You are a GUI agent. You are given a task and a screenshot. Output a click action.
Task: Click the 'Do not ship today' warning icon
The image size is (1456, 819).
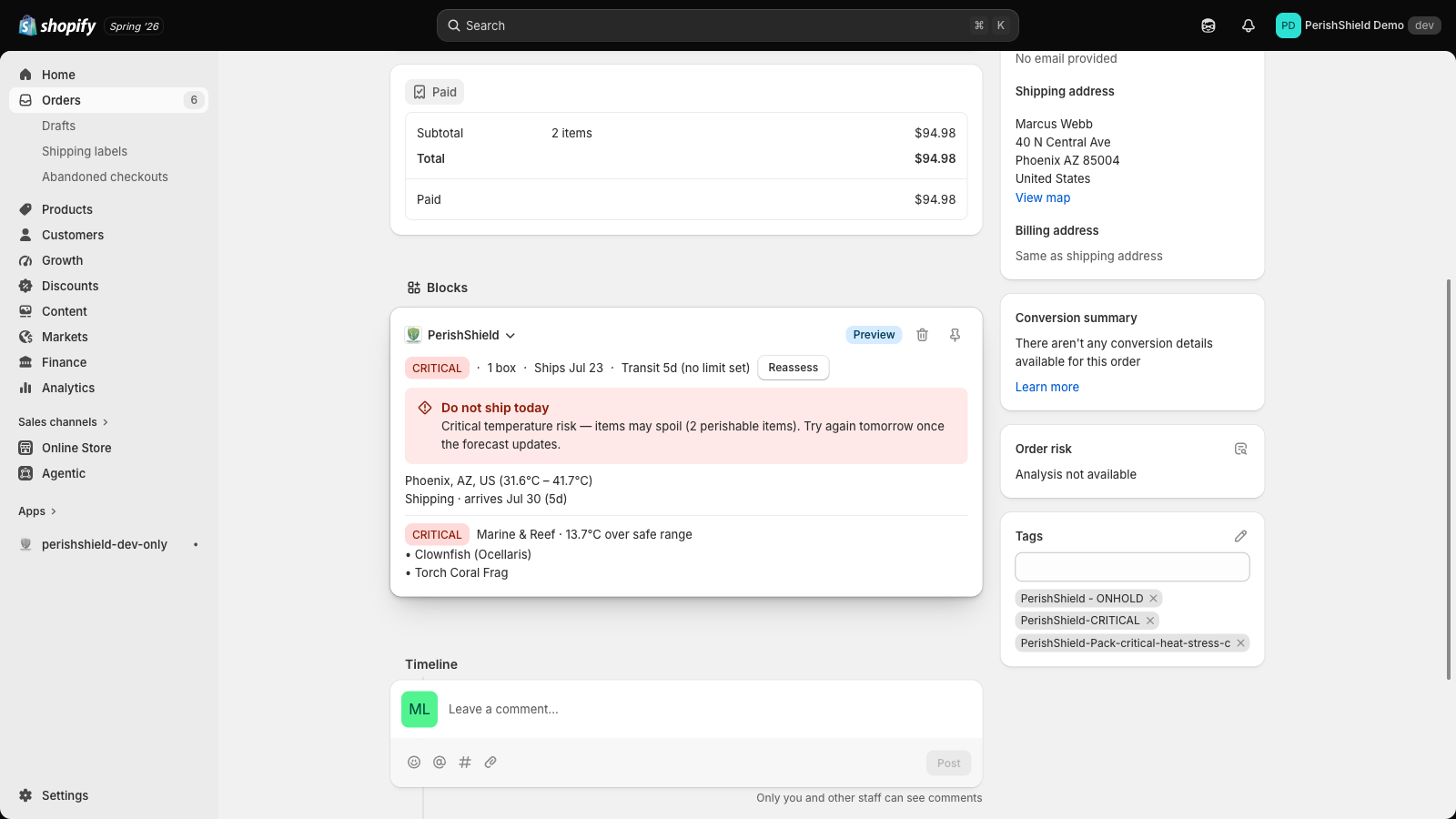click(425, 408)
